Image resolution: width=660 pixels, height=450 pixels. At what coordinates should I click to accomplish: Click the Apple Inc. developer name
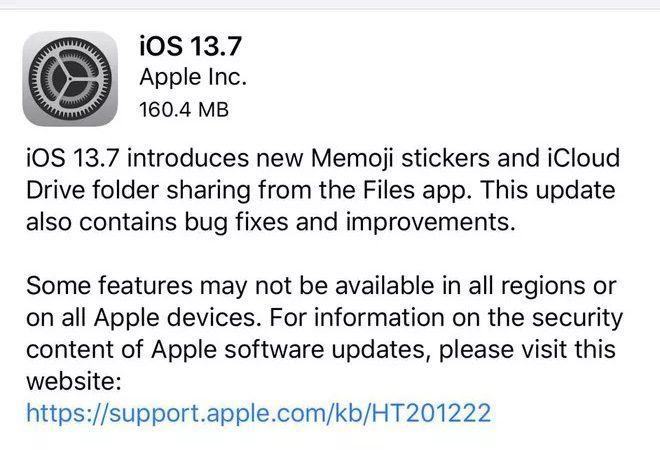pos(193,77)
